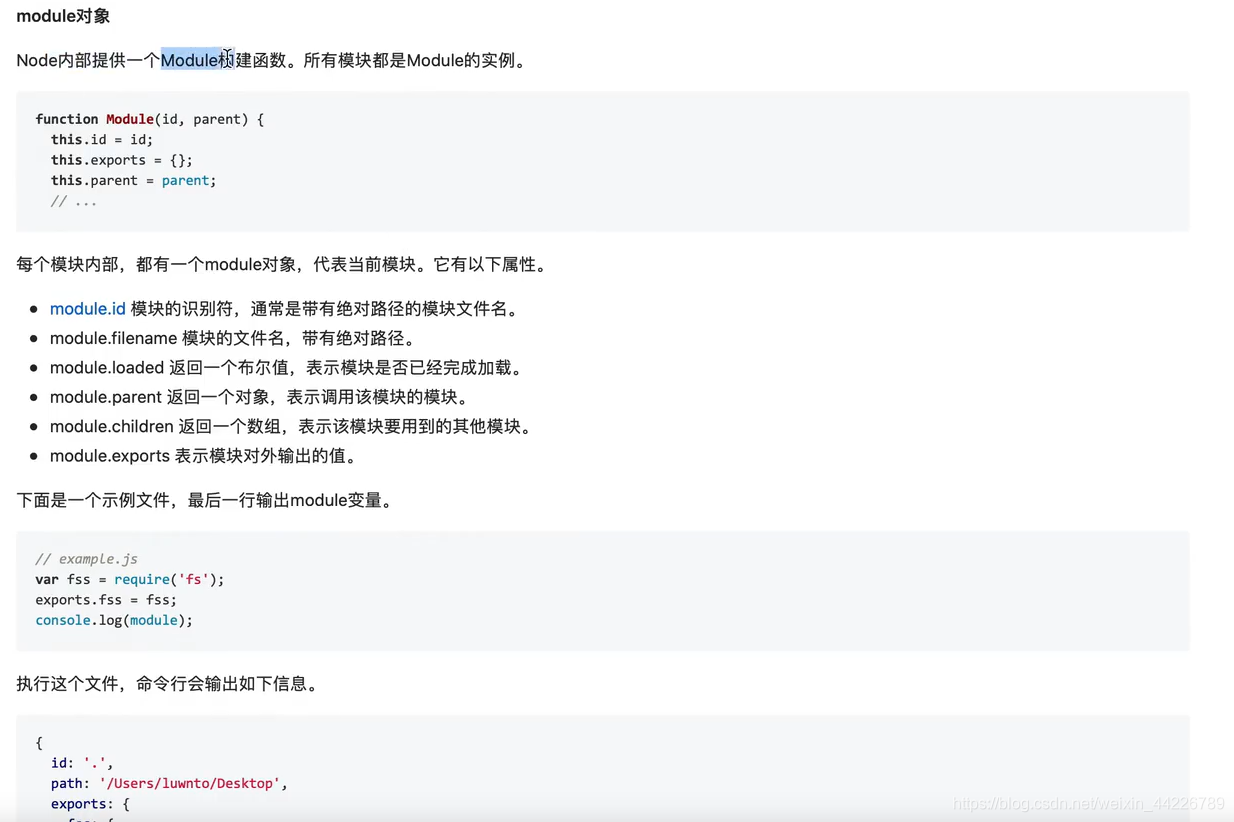Click the sentence 执行这个文件 above the output
Screen dimensions: 1234x822
click(167, 684)
